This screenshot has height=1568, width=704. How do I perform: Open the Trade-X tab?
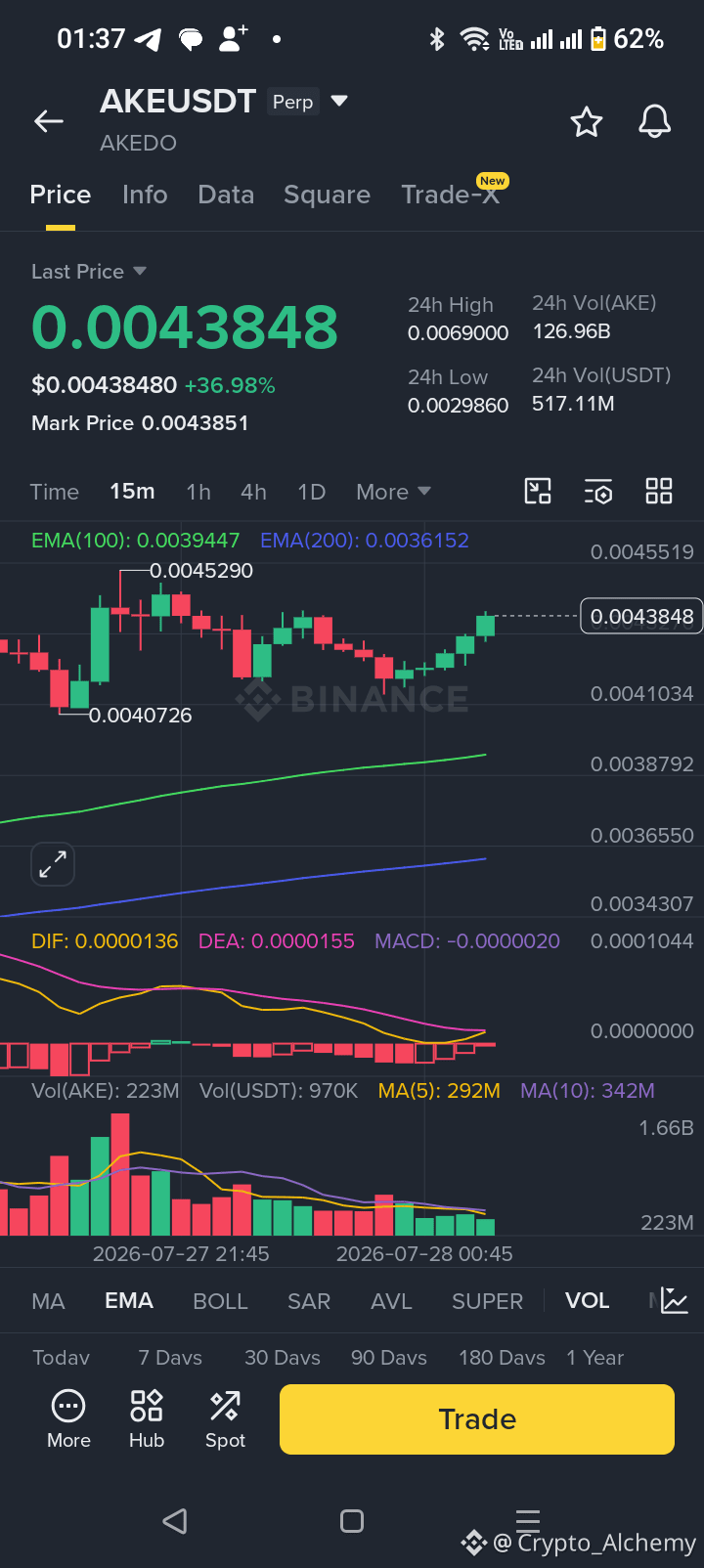[x=451, y=195]
